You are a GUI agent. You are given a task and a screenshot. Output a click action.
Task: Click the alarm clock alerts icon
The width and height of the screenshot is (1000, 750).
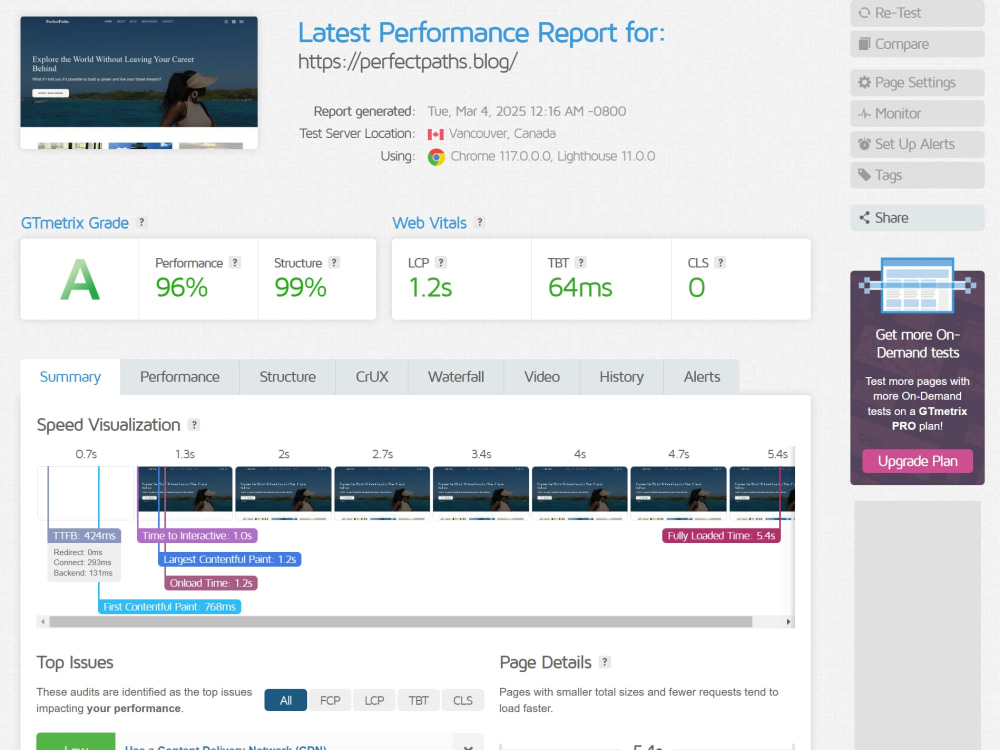point(864,144)
